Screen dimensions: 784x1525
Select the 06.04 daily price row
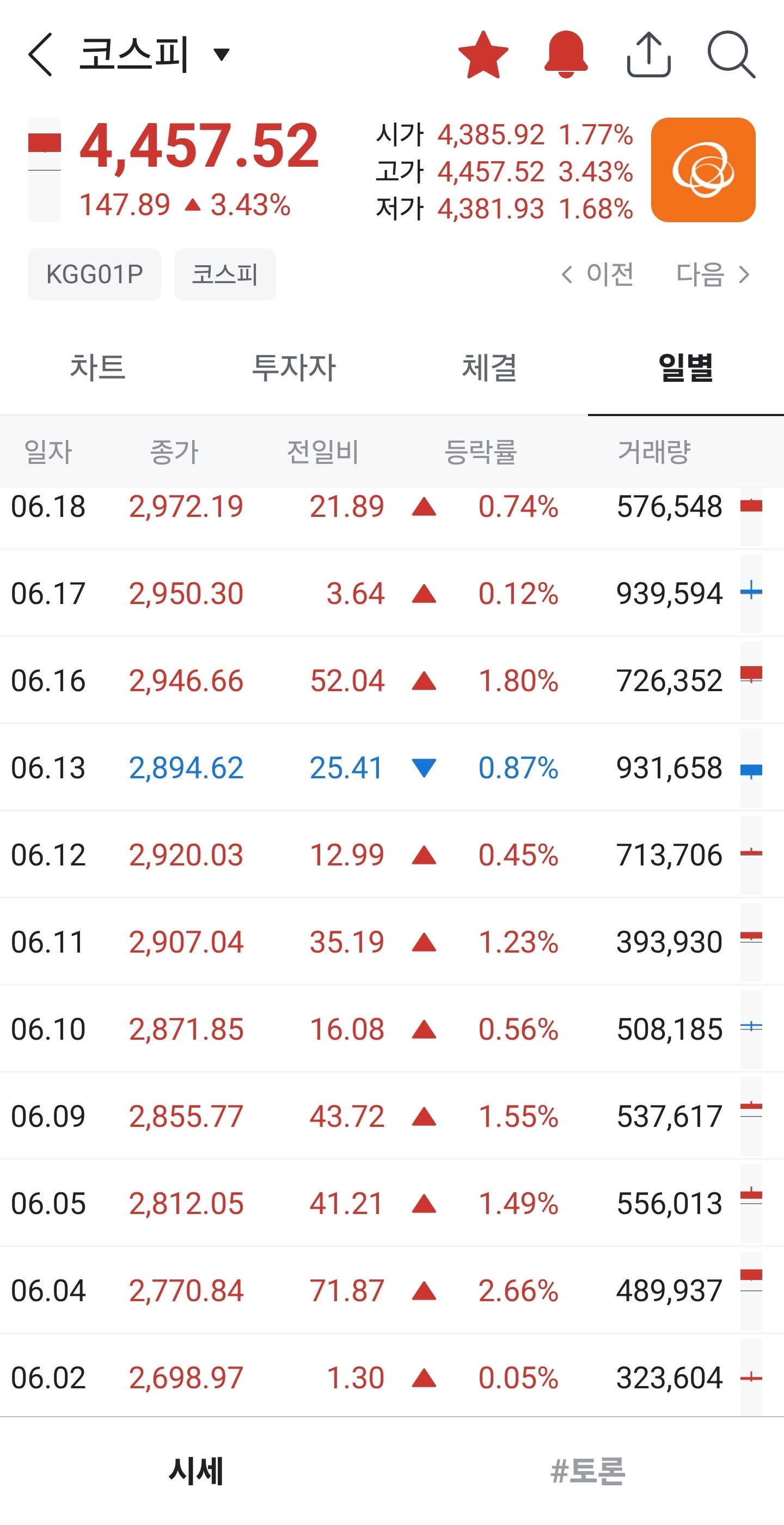pos(391,1291)
